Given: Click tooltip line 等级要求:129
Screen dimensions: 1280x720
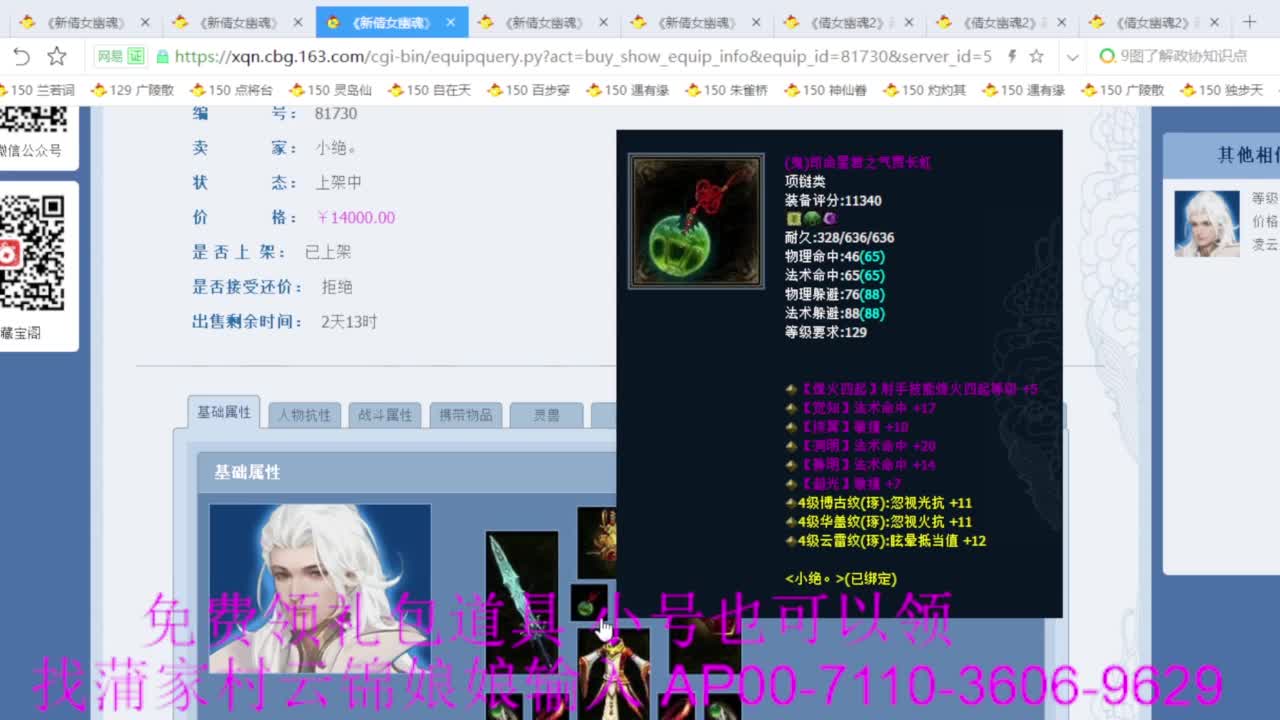Looking at the screenshot, I should tap(826, 332).
